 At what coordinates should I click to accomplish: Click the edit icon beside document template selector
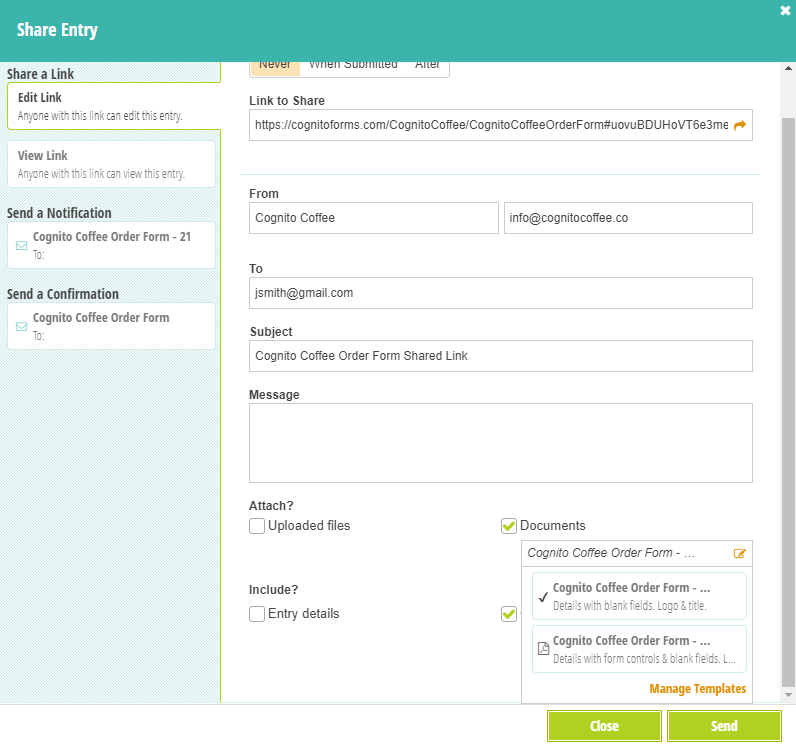740,553
